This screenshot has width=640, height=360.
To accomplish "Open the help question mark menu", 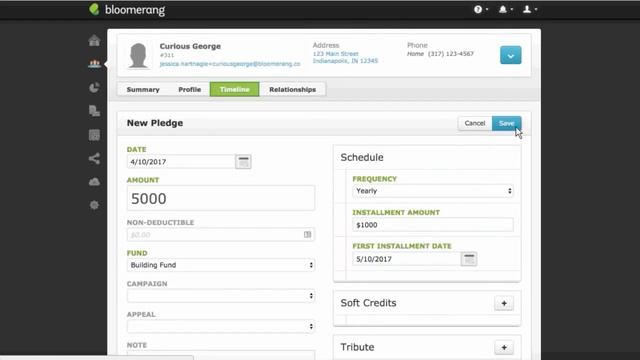I will point(480,9).
